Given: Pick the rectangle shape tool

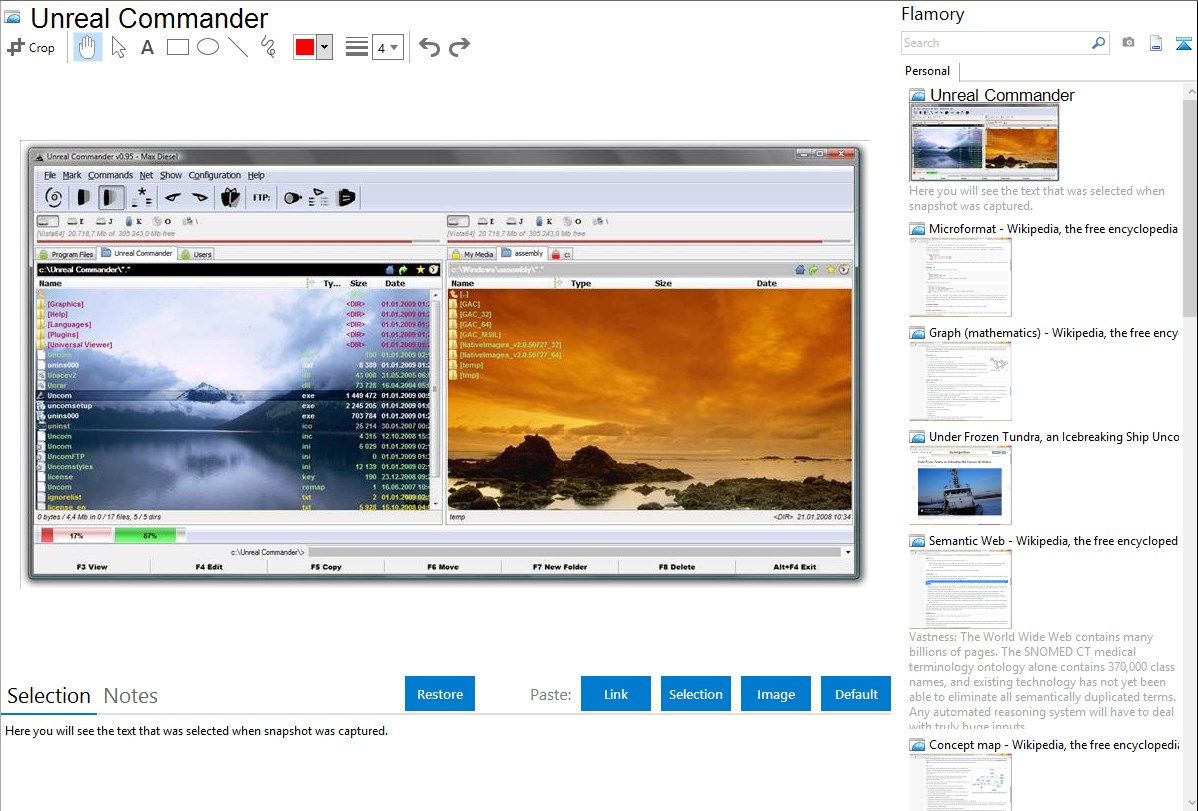Looking at the screenshot, I should 178,47.
